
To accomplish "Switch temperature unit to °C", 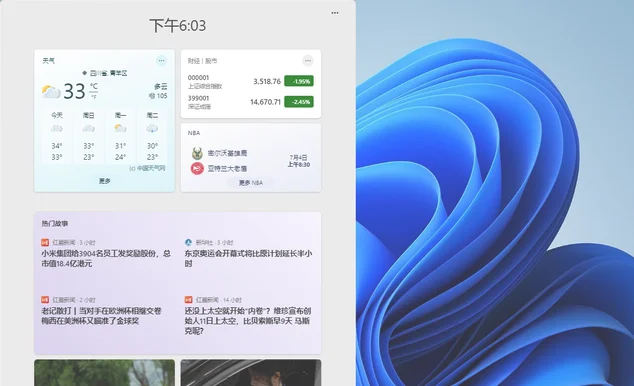I will click(x=94, y=86).
